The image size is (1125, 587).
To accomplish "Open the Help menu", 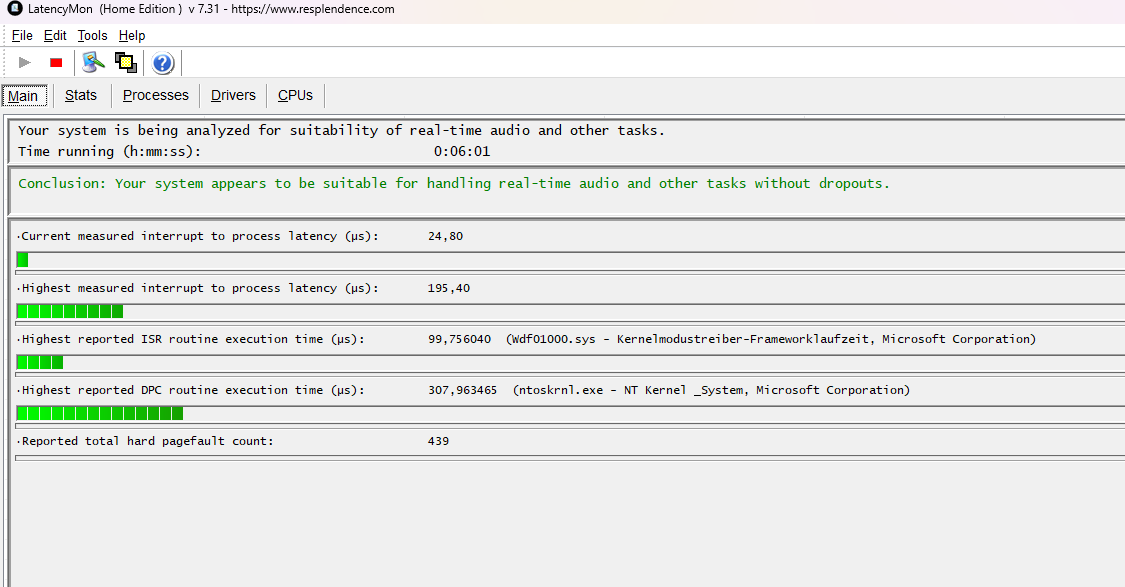I will 132,35.
